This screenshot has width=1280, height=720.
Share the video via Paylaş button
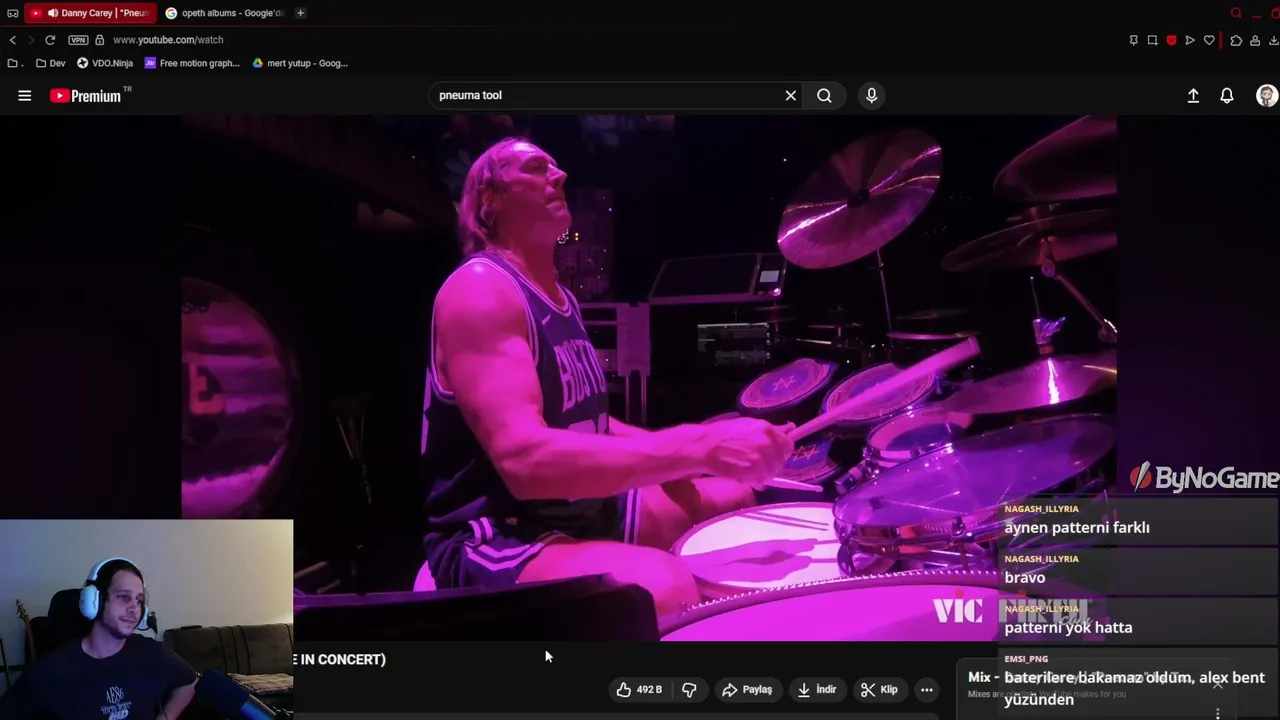747,689
